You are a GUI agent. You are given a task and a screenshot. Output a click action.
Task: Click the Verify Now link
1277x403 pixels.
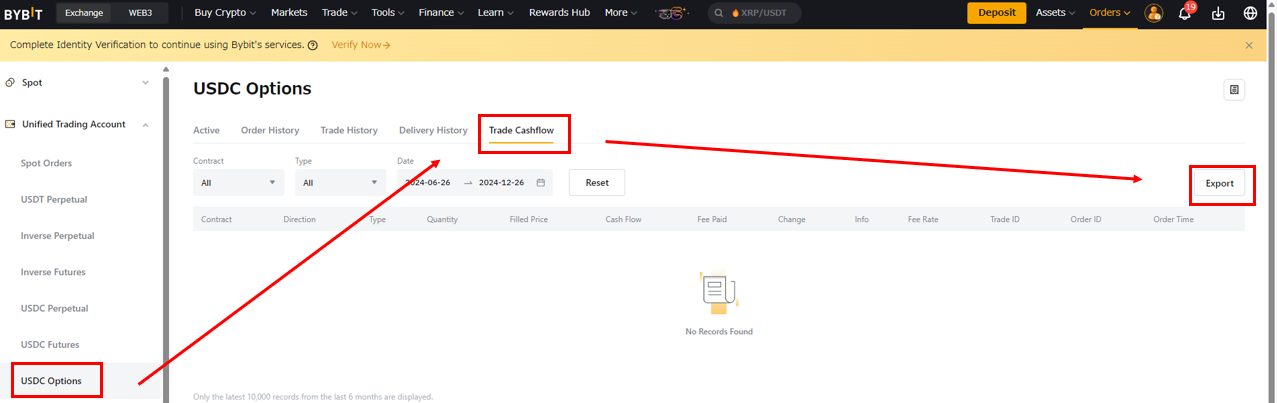click(x=361, y=46)
